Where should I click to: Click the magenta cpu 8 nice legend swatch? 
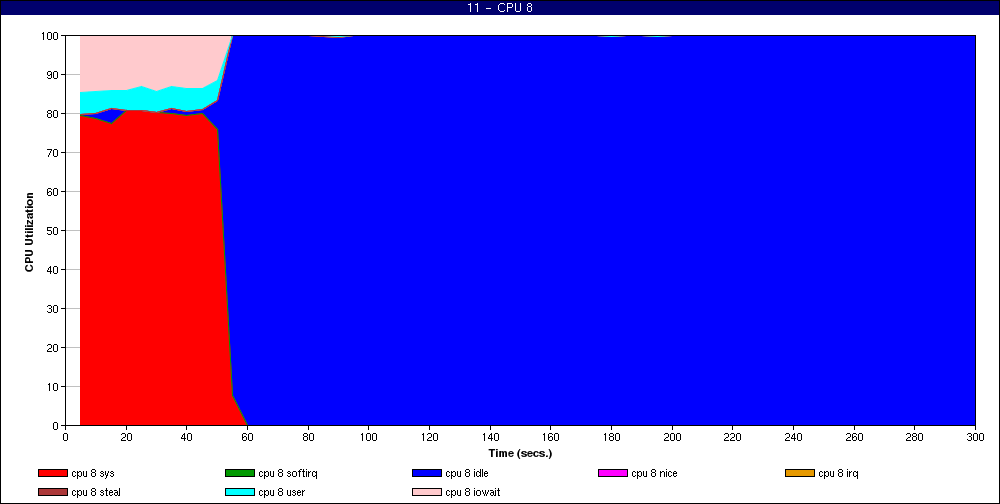pos(613,473)
